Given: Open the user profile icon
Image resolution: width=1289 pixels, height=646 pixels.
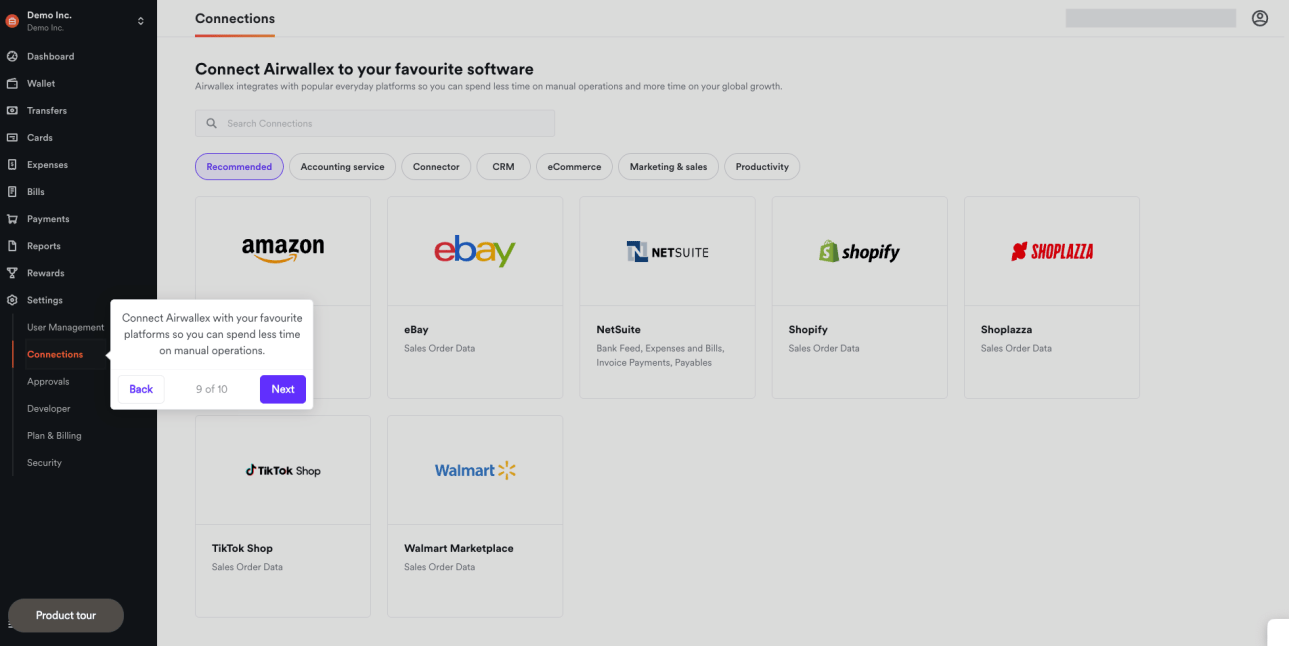Looking at the screenshot, I should (1260, 18).
